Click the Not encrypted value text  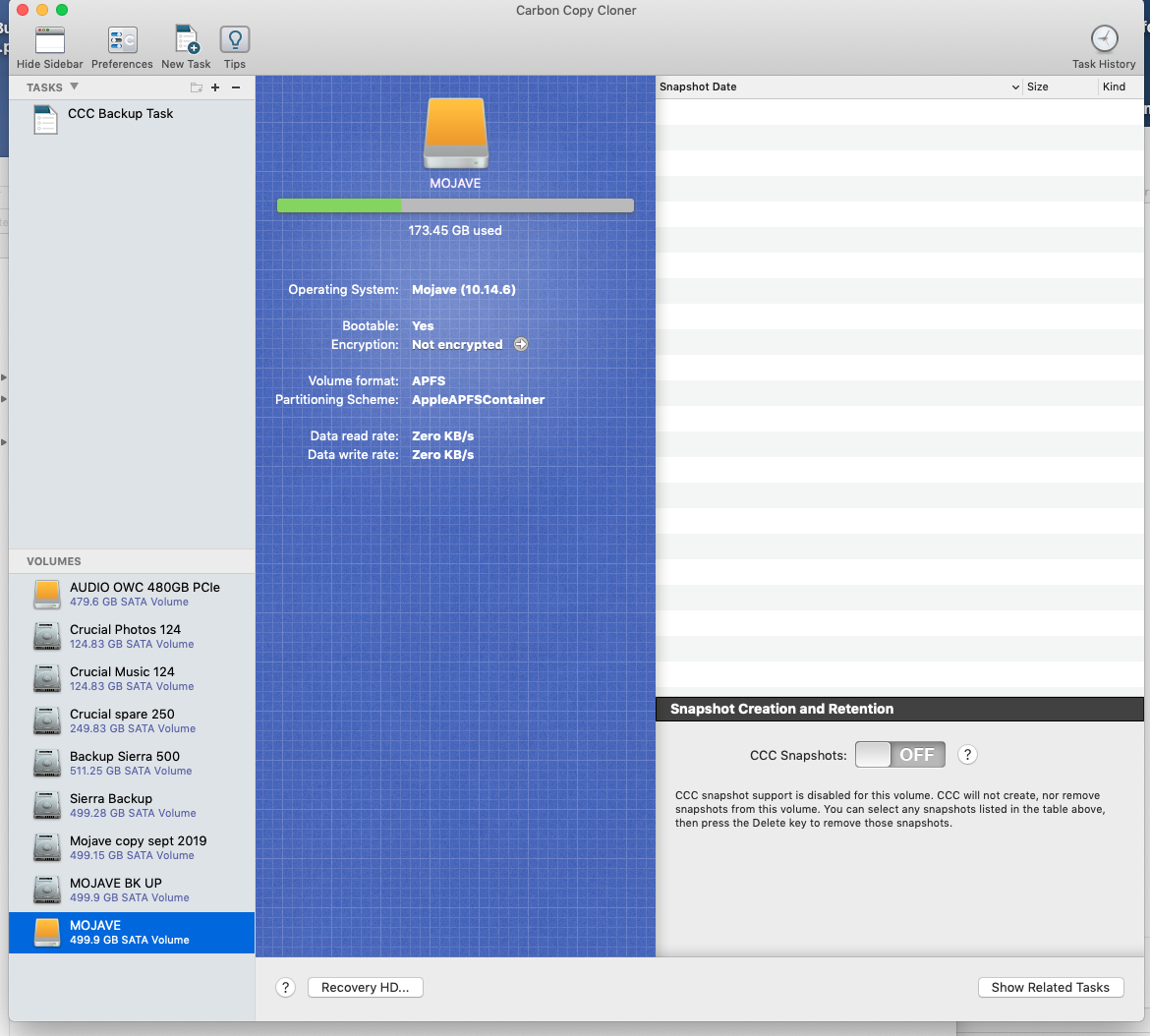(x=457, y=345)
